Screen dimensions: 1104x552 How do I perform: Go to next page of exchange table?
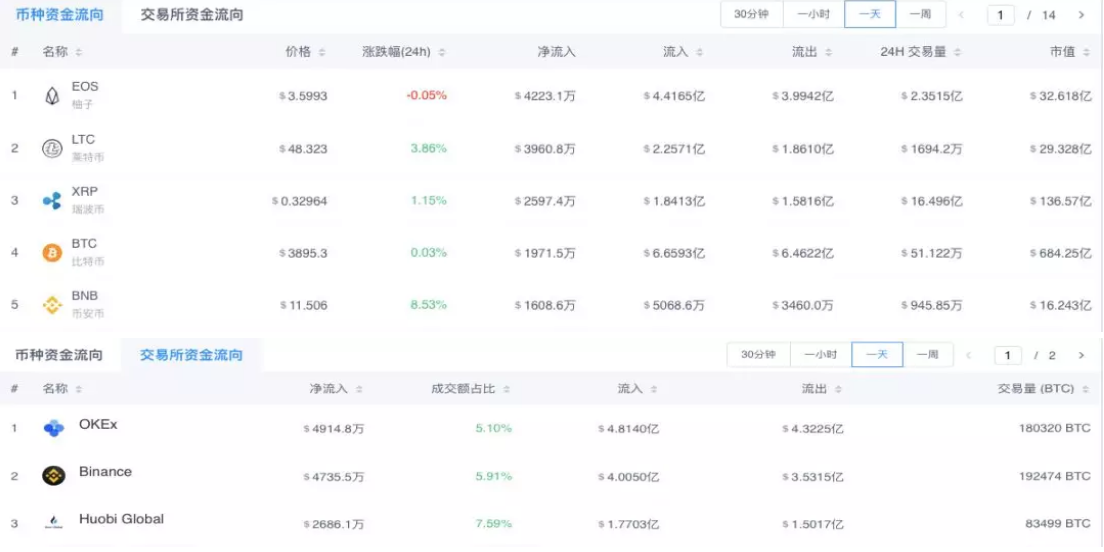(x=1081, y=356)
